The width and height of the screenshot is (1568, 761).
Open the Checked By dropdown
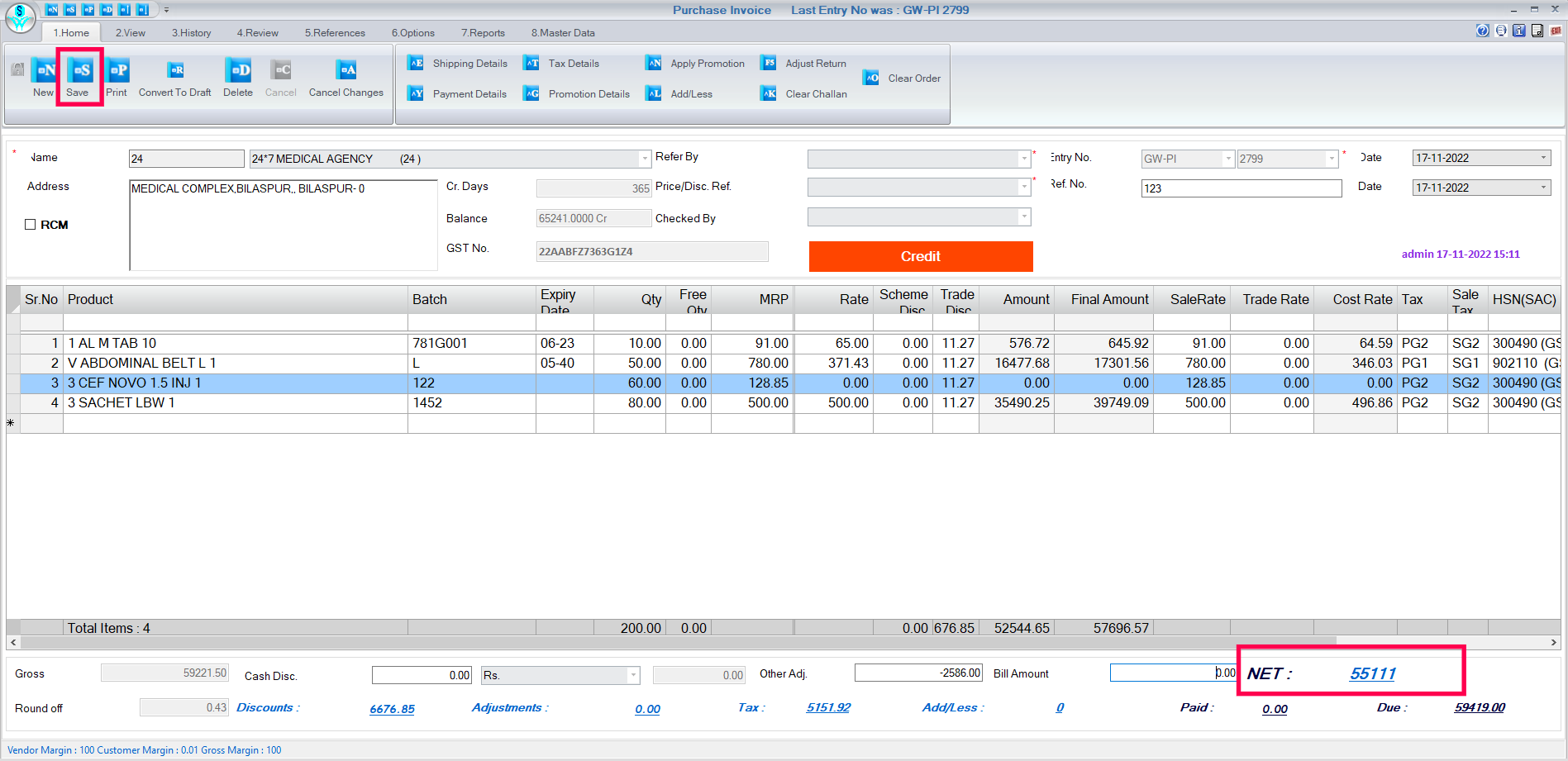1024,217
